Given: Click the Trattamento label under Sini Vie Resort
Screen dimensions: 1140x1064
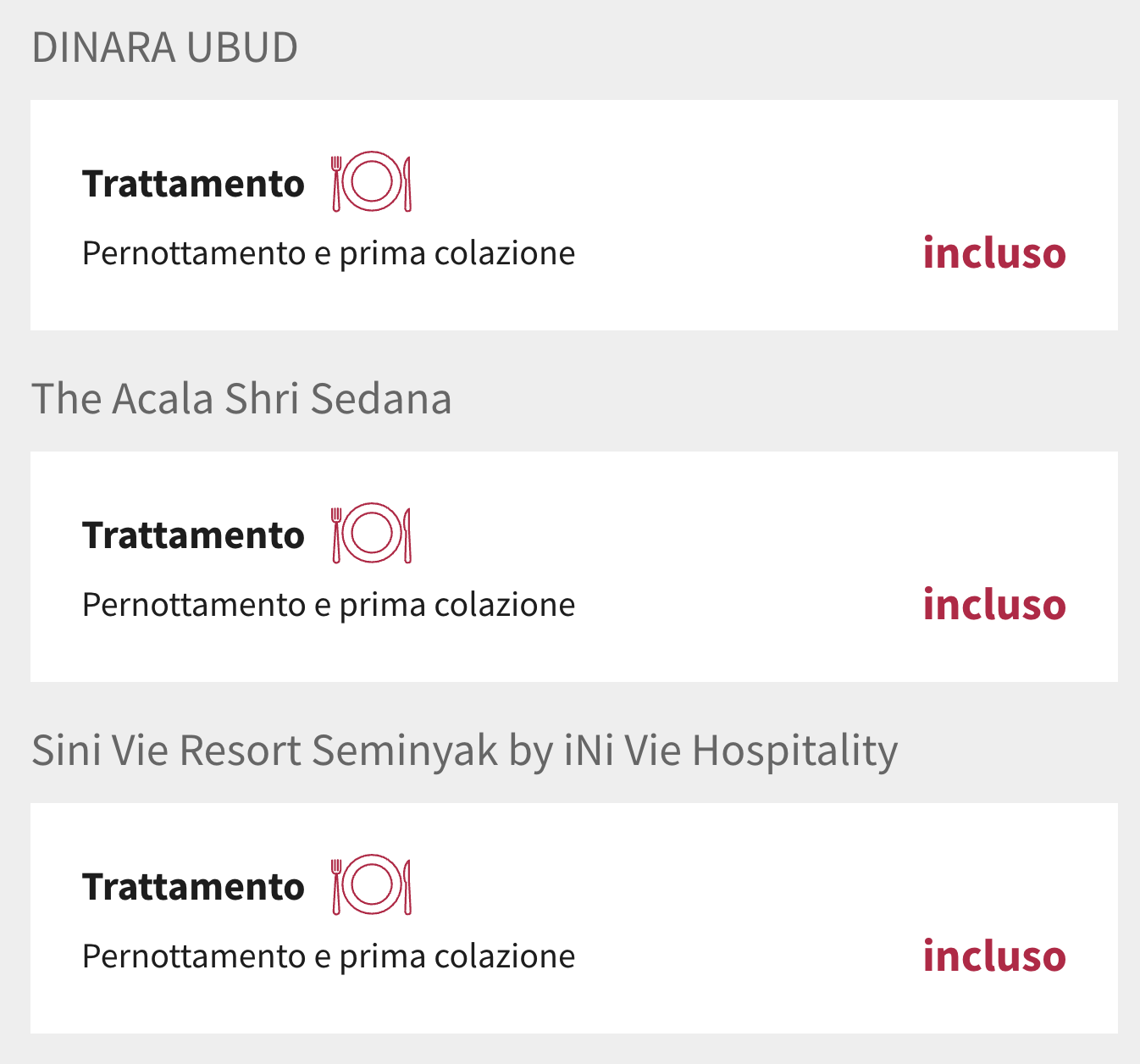Looking at the screenshot, I should click(193, 887).
